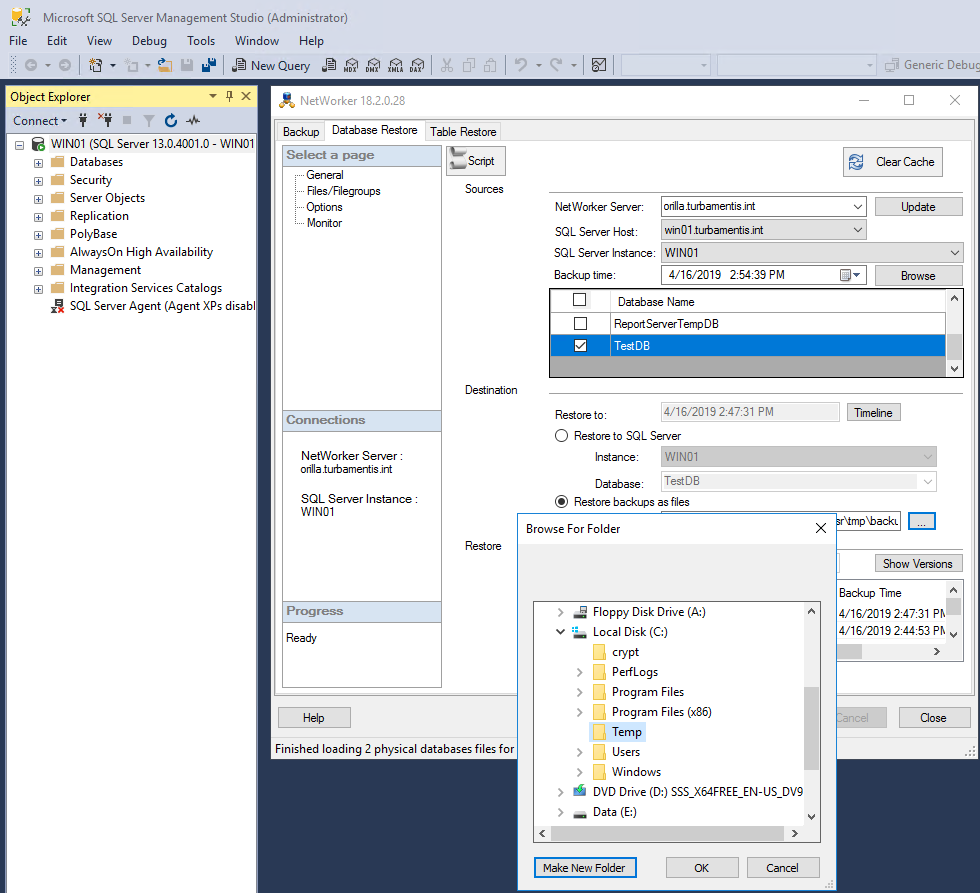Viewport: 980px width, 893px height.
Task: Click Connect Object Explorer plug icon
Action: 82,120
